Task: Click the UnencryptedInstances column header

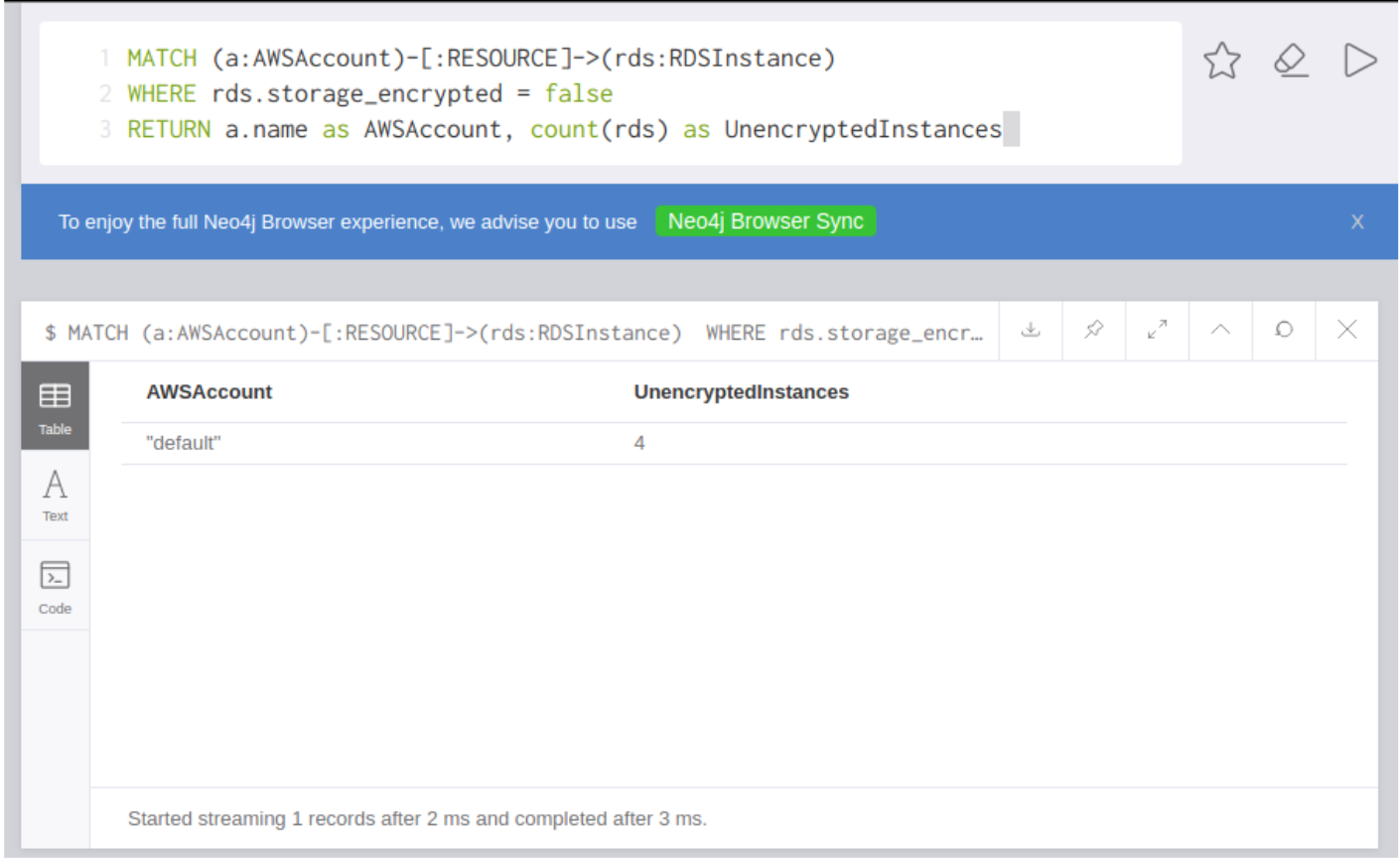Action: 741,392
